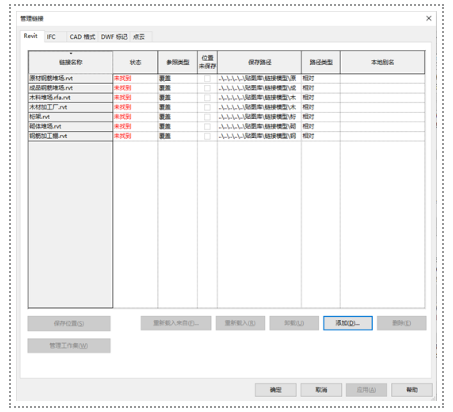Viewport: 453px width, 412px height.
Task: Click the 状态 column header
Action: (x=135, y=62)
